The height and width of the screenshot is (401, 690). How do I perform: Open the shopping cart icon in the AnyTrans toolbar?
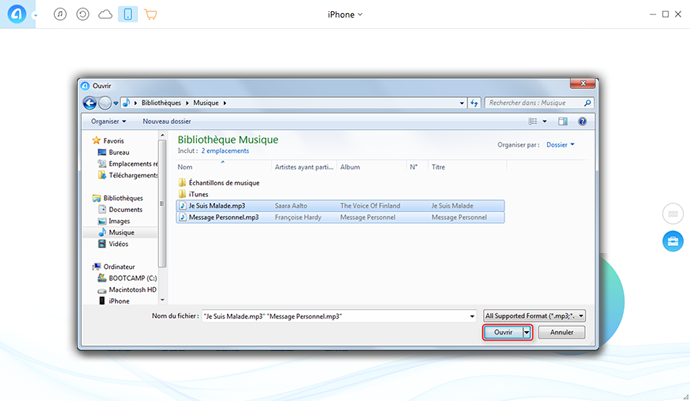[x=150, y=15]
